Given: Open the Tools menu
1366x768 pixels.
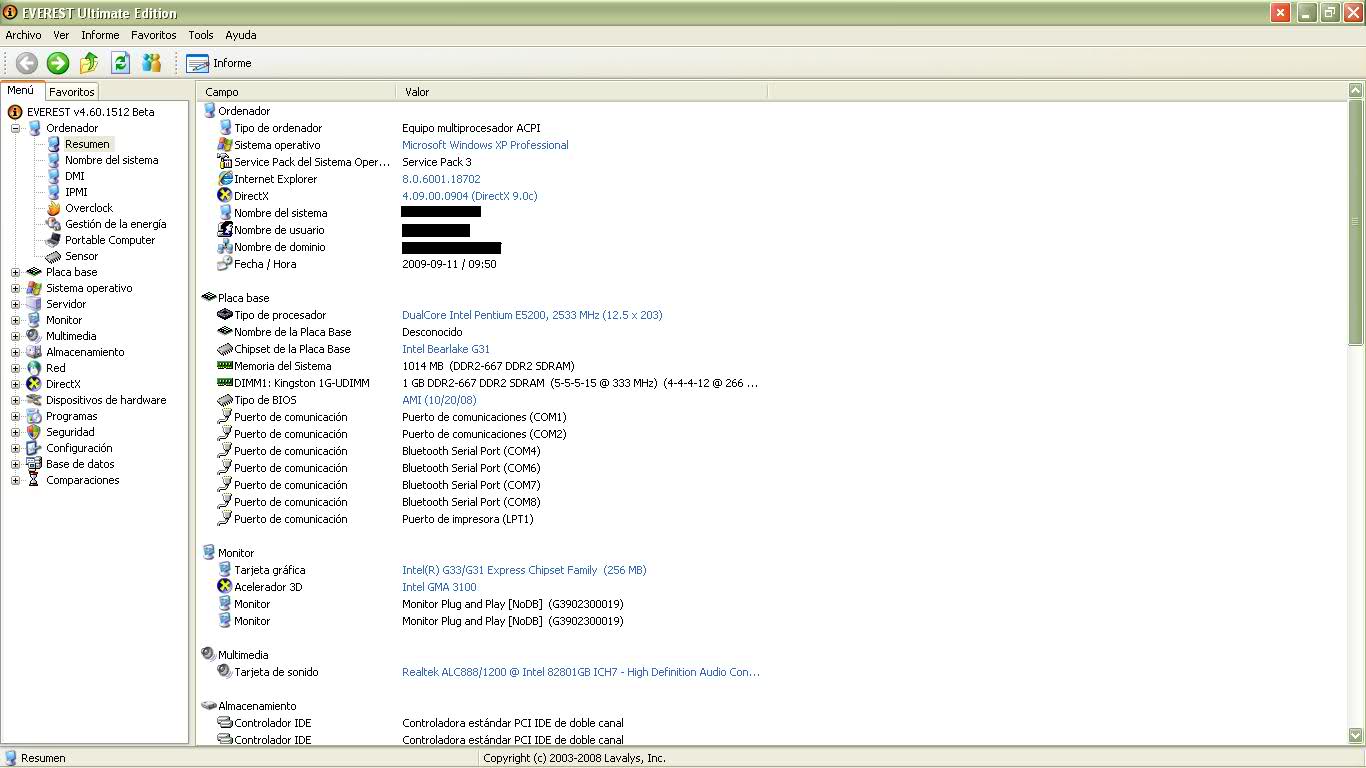Looking at the screenshot, I should 201,35.
